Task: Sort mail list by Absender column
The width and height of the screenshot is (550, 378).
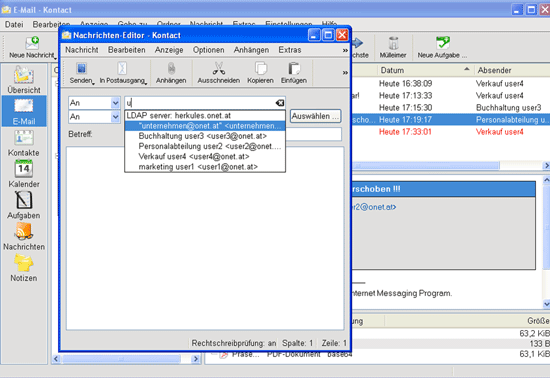Action: pos(511,70)
